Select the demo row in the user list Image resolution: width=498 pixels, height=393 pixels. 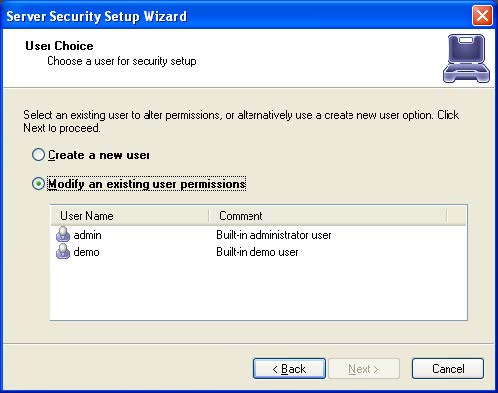258,252
